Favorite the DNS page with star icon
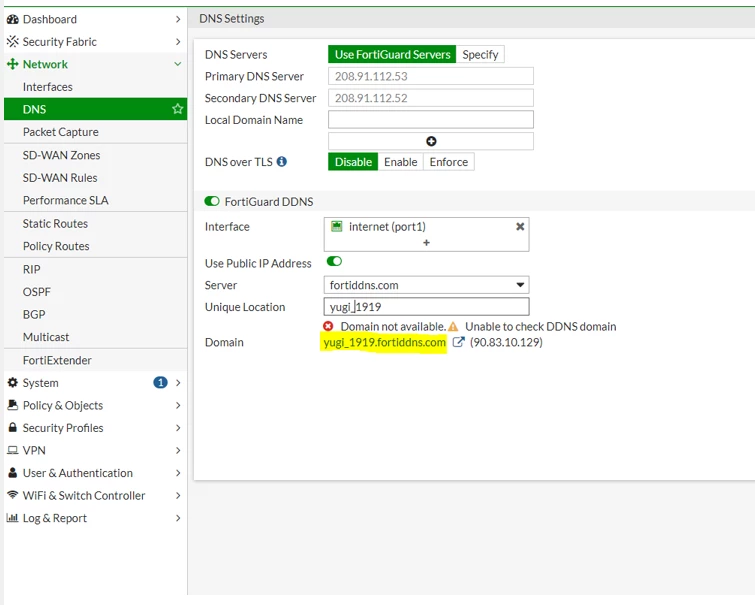755x605 pixels. 178,109
